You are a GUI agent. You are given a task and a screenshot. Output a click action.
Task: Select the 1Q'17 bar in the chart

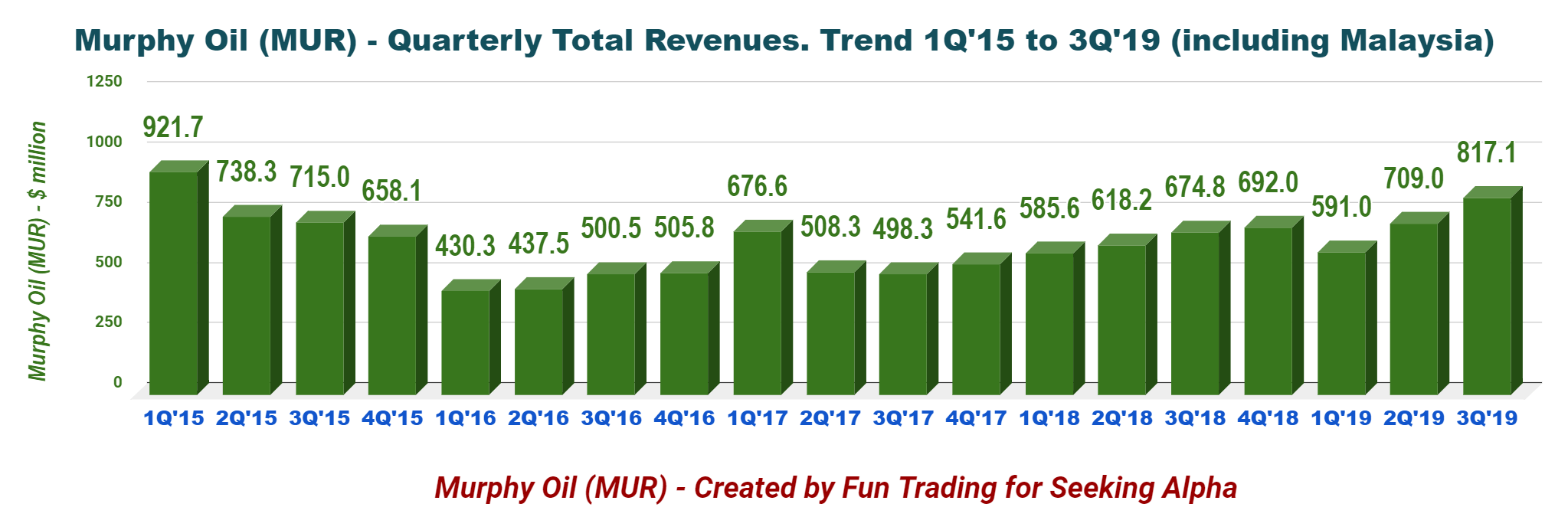click(x=758, y=312)
